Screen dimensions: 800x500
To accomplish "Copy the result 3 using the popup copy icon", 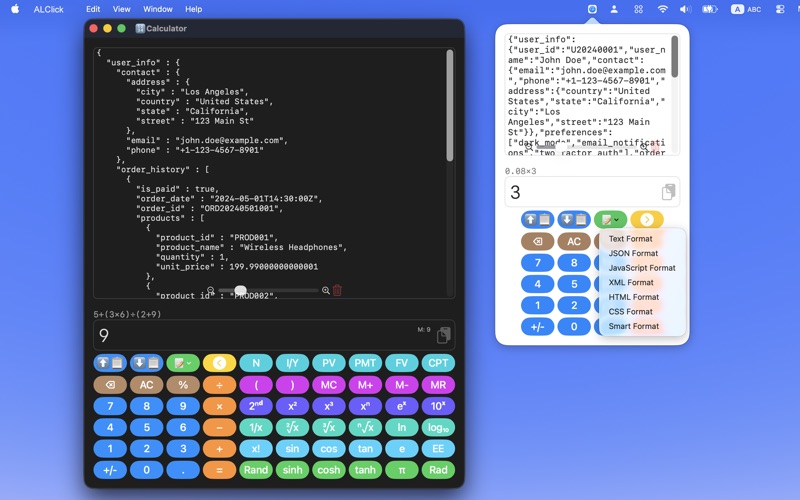I will (x=668, y=192).
